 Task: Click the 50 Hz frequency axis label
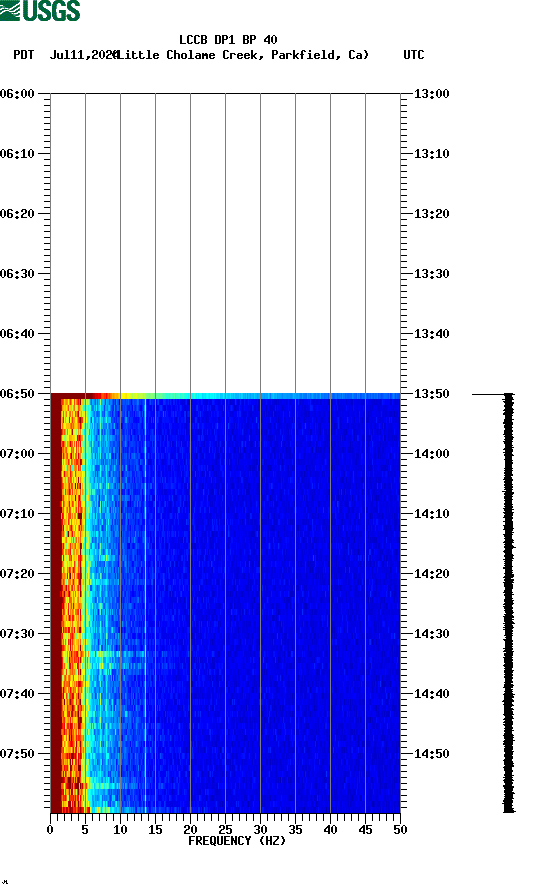point(400,830)
